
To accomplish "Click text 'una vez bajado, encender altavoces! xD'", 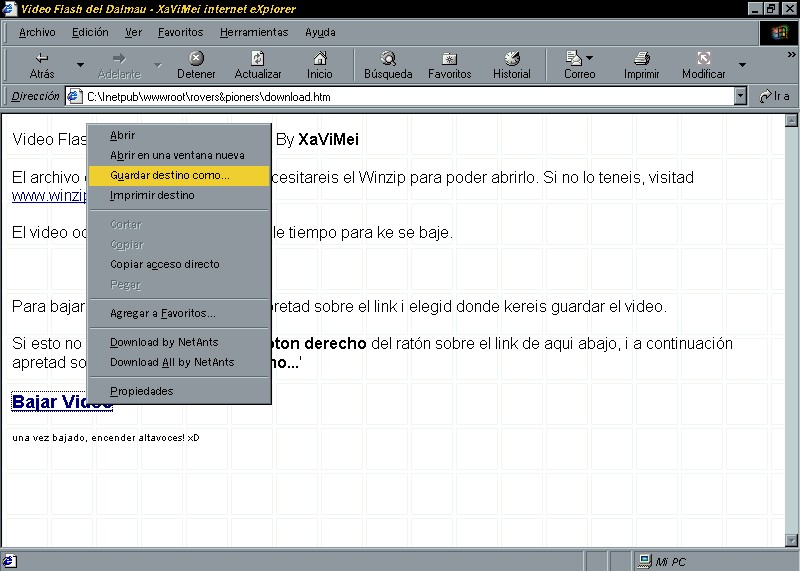I will coord(106,437).
